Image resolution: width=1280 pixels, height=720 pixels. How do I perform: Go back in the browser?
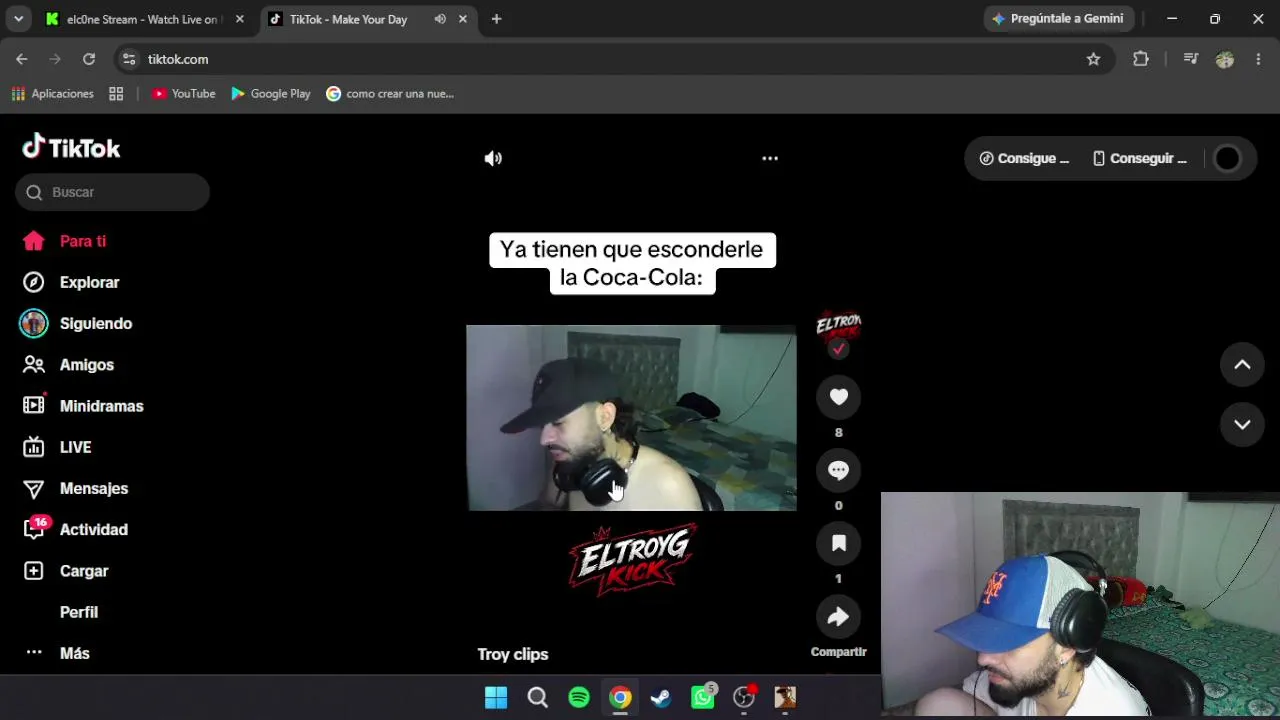tap(22, 59)
